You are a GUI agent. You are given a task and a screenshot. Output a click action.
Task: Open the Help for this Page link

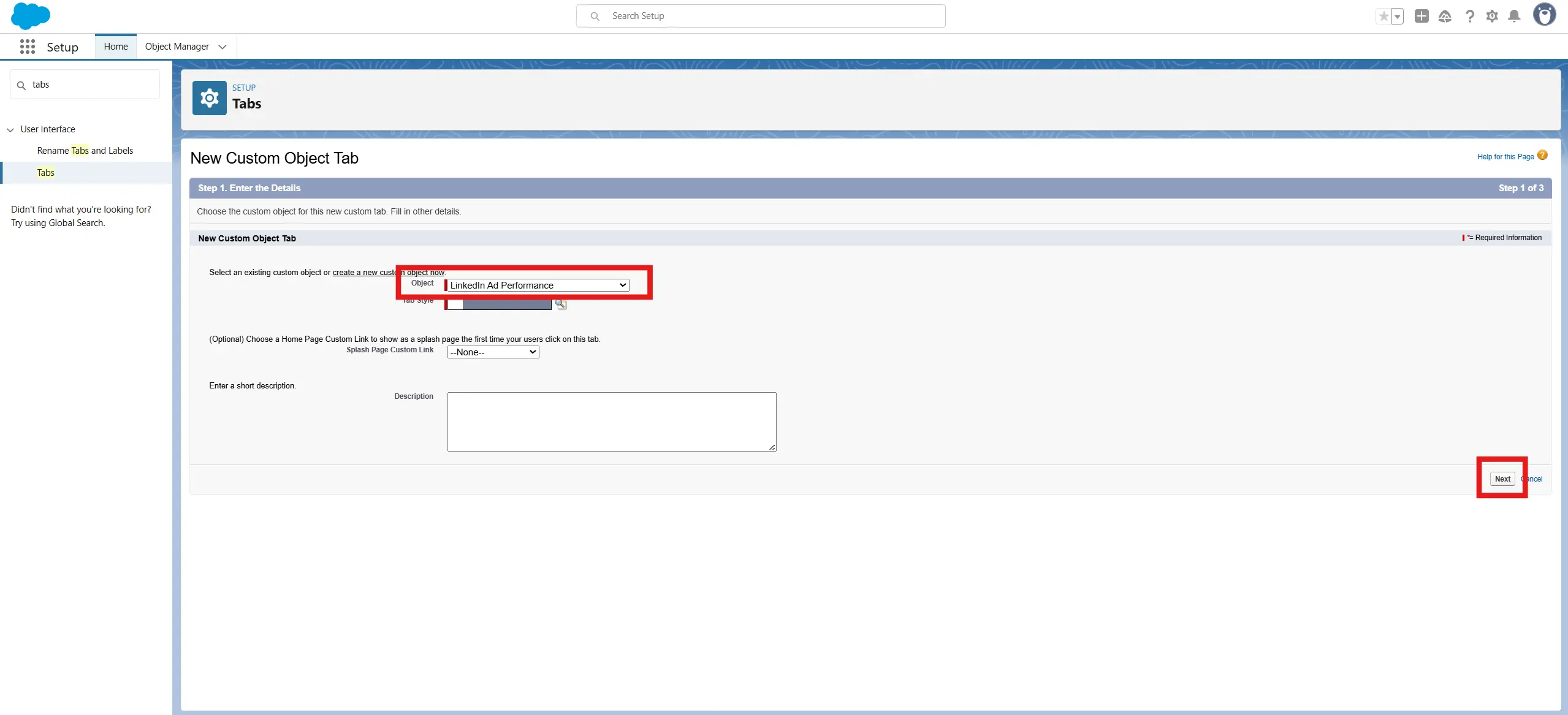pyautogui.click(x=1505, y=157)
